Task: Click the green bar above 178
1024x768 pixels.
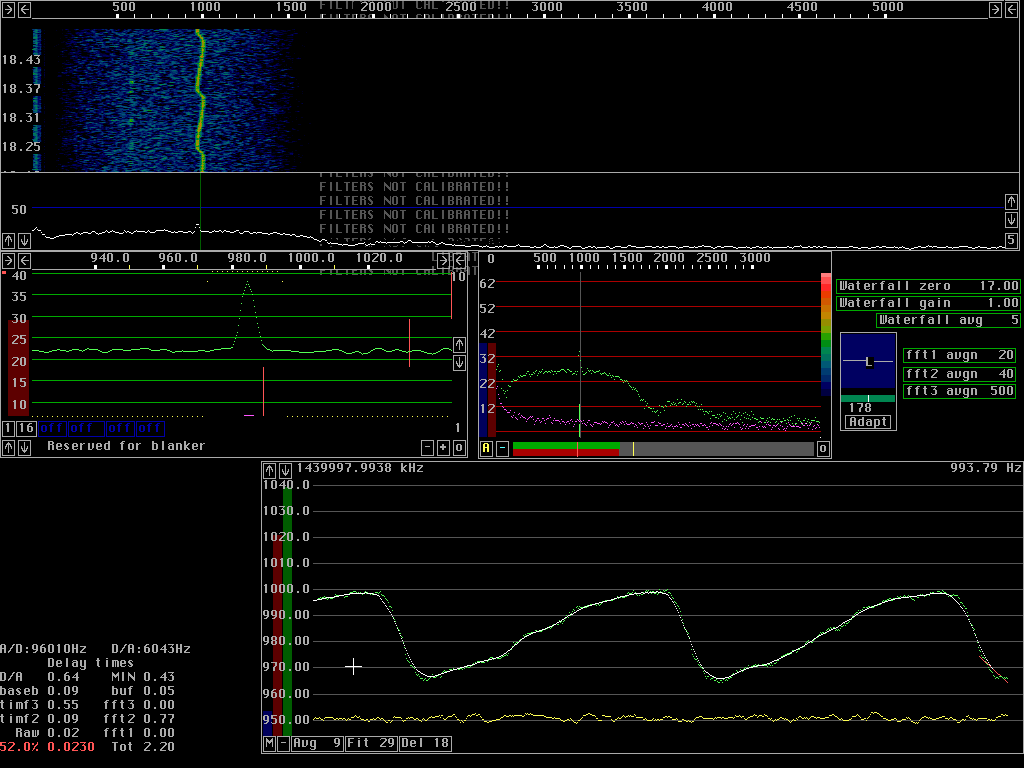Action: [x=868, y=398]
